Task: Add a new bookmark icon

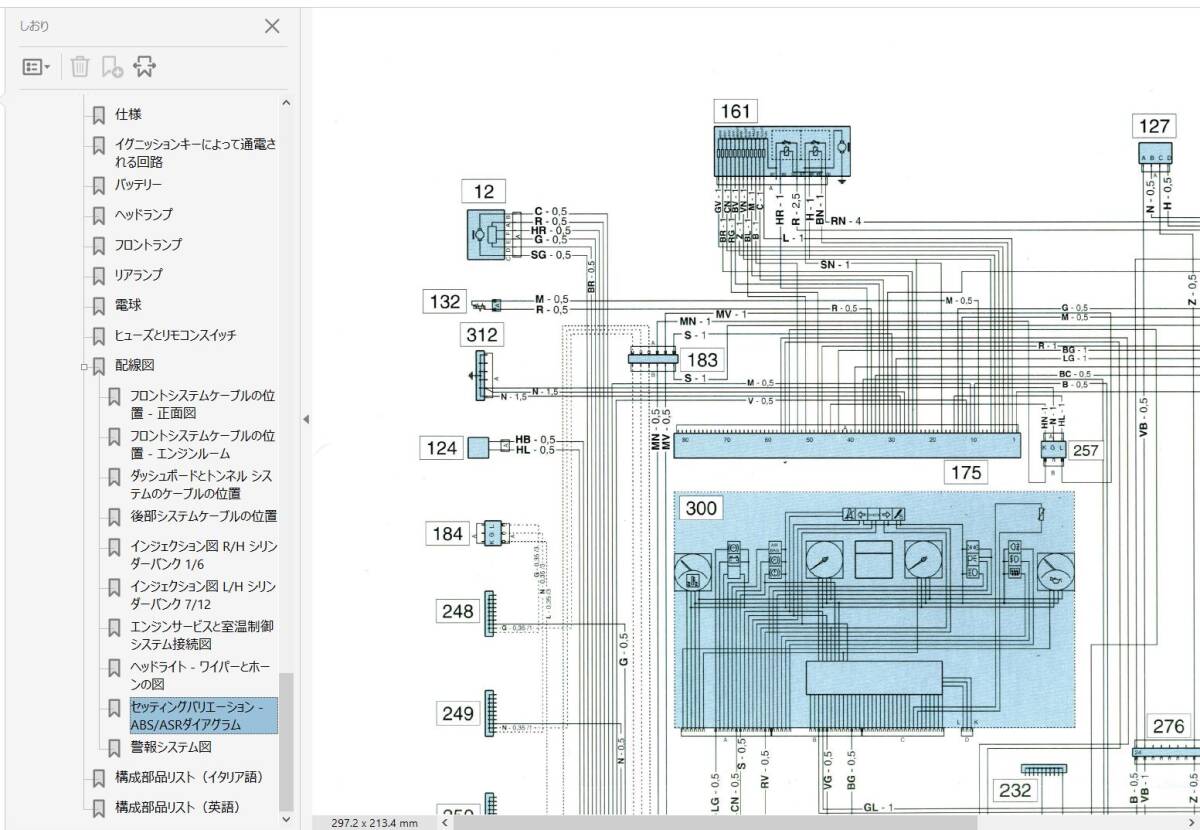Action: coord(111,67)
